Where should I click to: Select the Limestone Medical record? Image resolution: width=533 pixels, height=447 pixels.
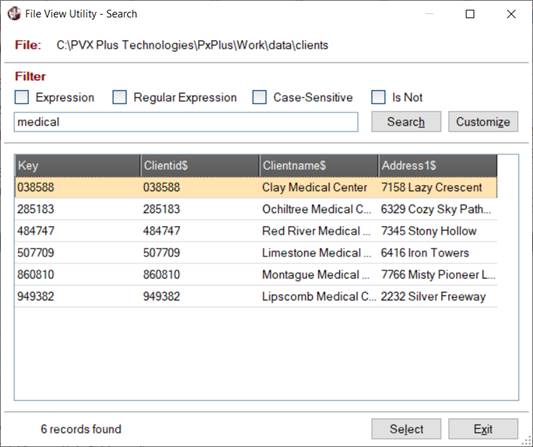256,253
